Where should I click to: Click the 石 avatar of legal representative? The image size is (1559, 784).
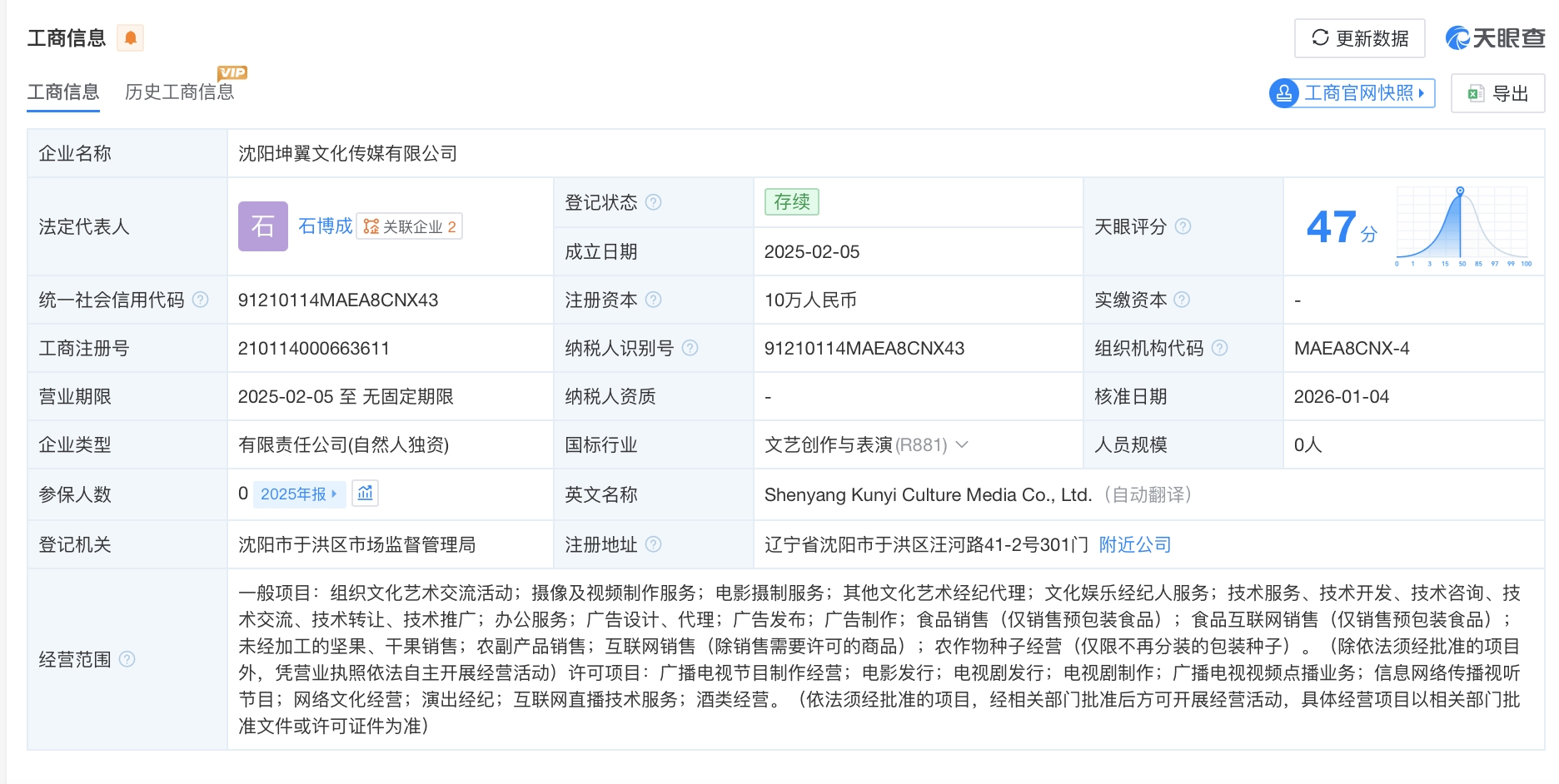tap(263, 226)
